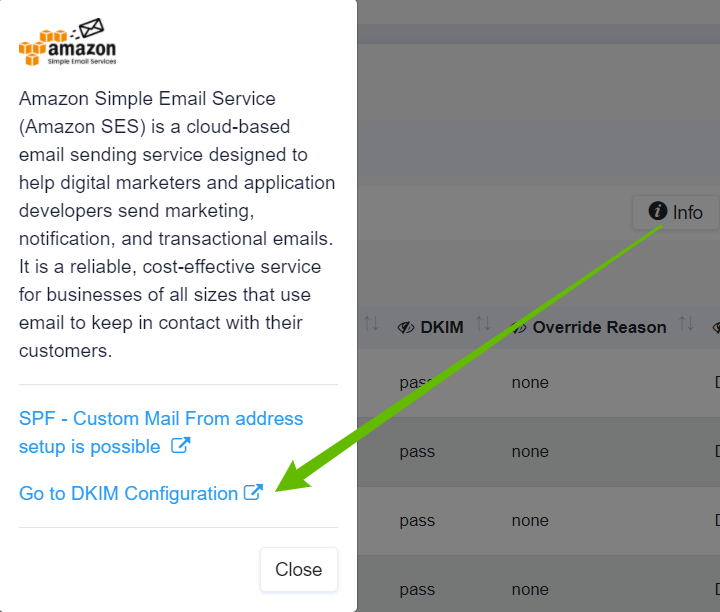The image size is (720, 612).
Task: Click 'pass' in second table row
Action: tap(417, 452)
